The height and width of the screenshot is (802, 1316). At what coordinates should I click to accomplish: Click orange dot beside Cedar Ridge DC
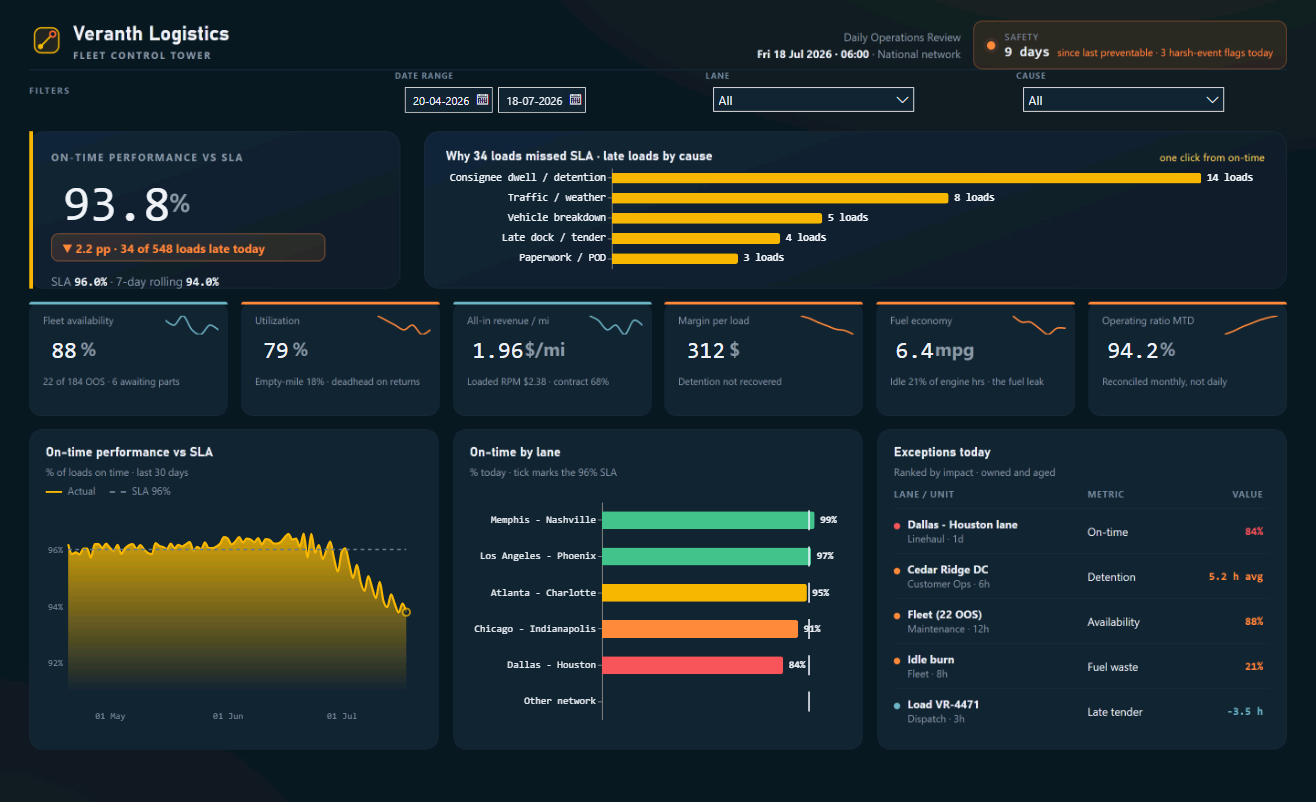click(898, 570)
